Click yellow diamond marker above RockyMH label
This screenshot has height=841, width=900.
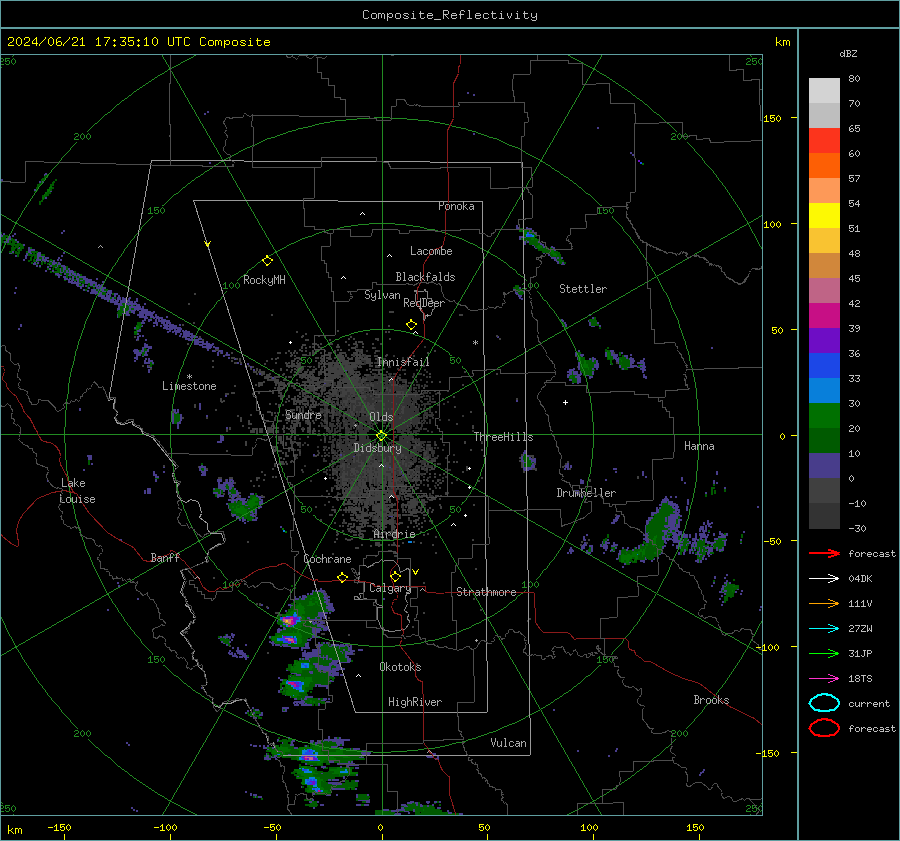267,261
